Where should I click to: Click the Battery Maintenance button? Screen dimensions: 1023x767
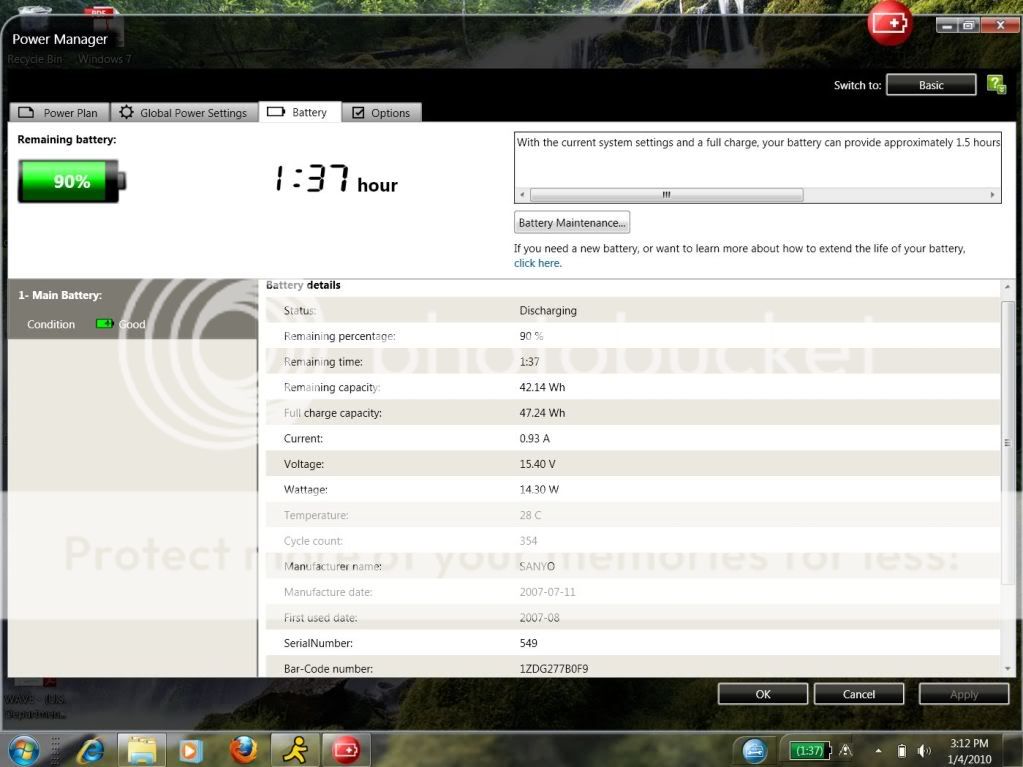[x=572, y=223]
